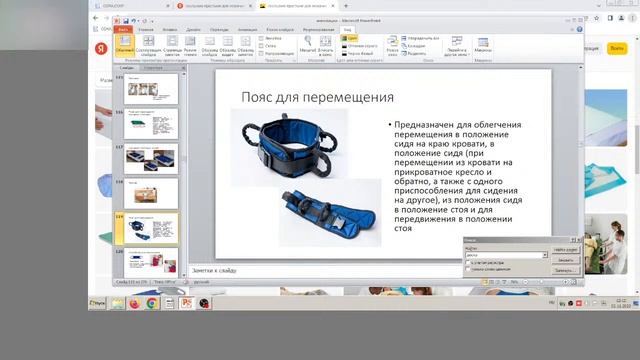Click status bar normal view icon
The width and height of the screenshot is (640, 360).
click(484, 282)
